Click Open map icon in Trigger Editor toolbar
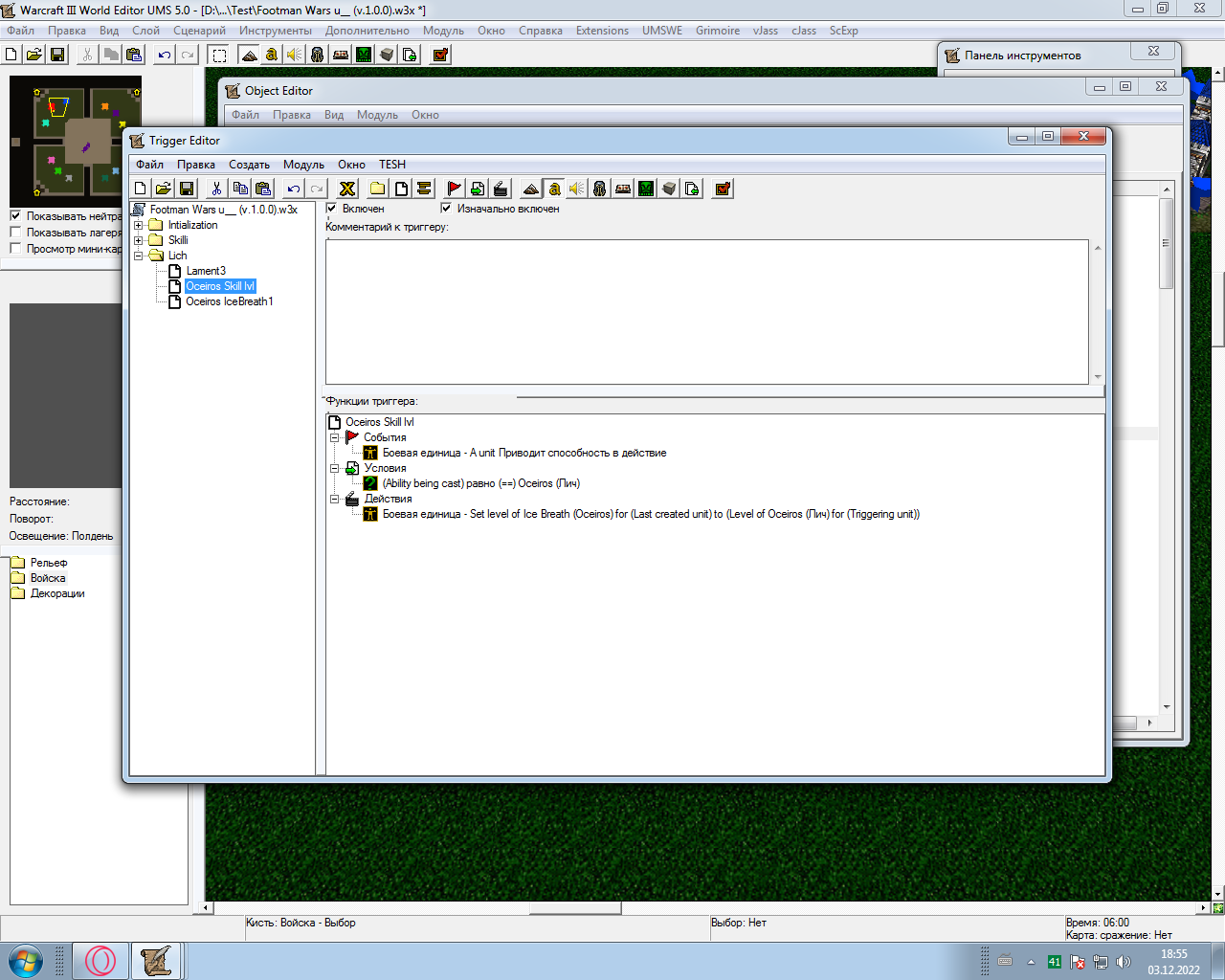Screen dimensions: 1225x980 [x=164, y=189]
